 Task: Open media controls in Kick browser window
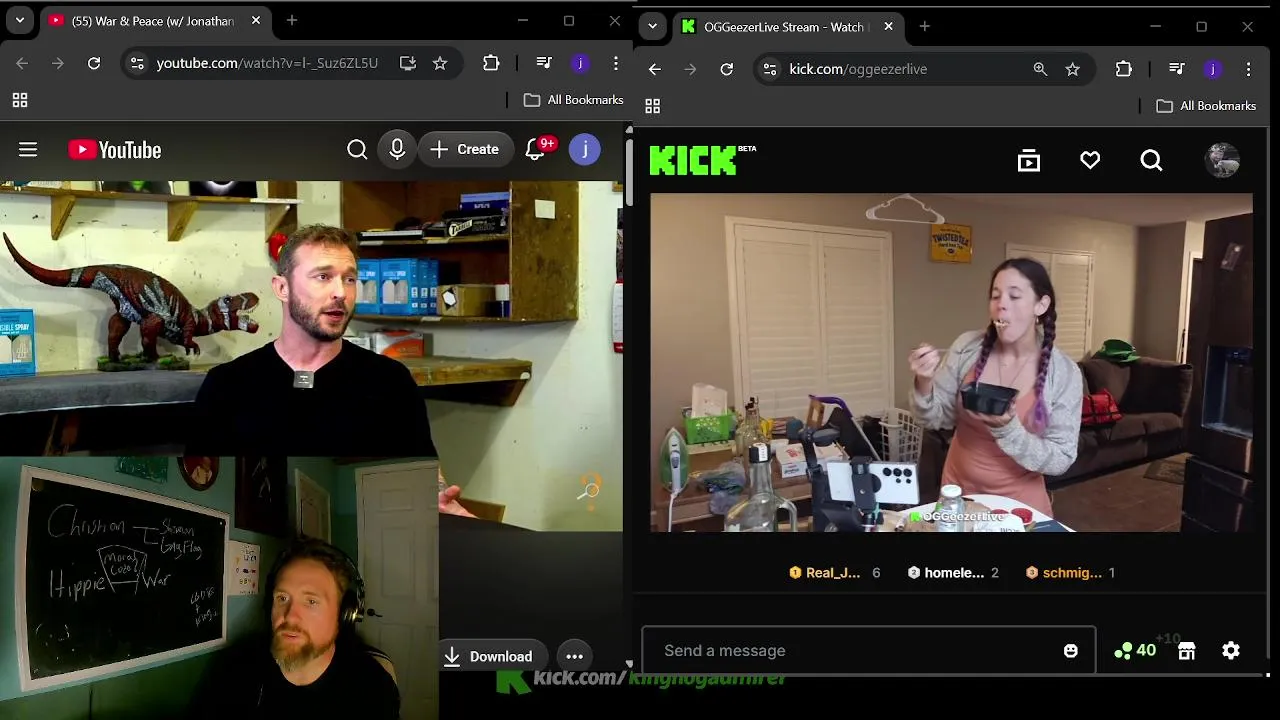[1177, 69]
